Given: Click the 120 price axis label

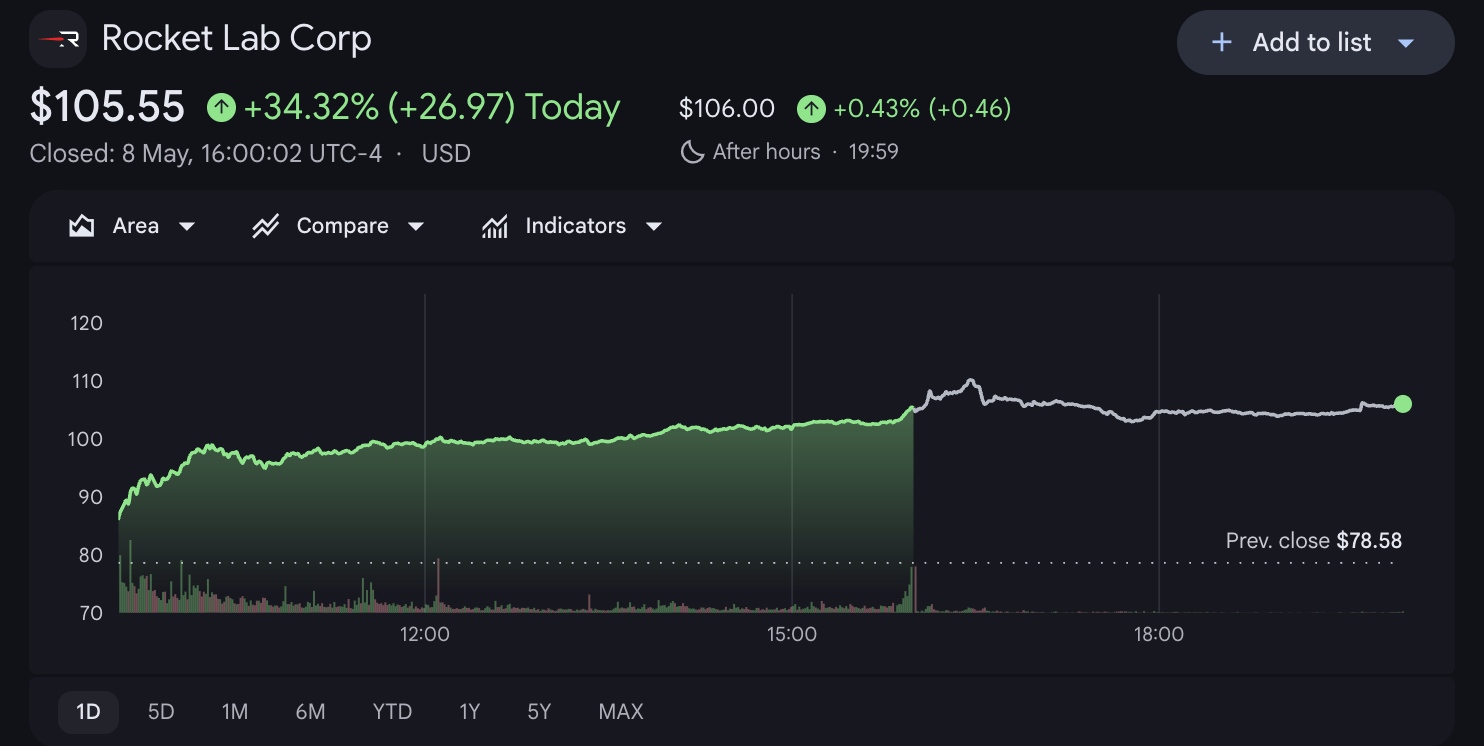Looking at the screenshot, I should point(86,323).
